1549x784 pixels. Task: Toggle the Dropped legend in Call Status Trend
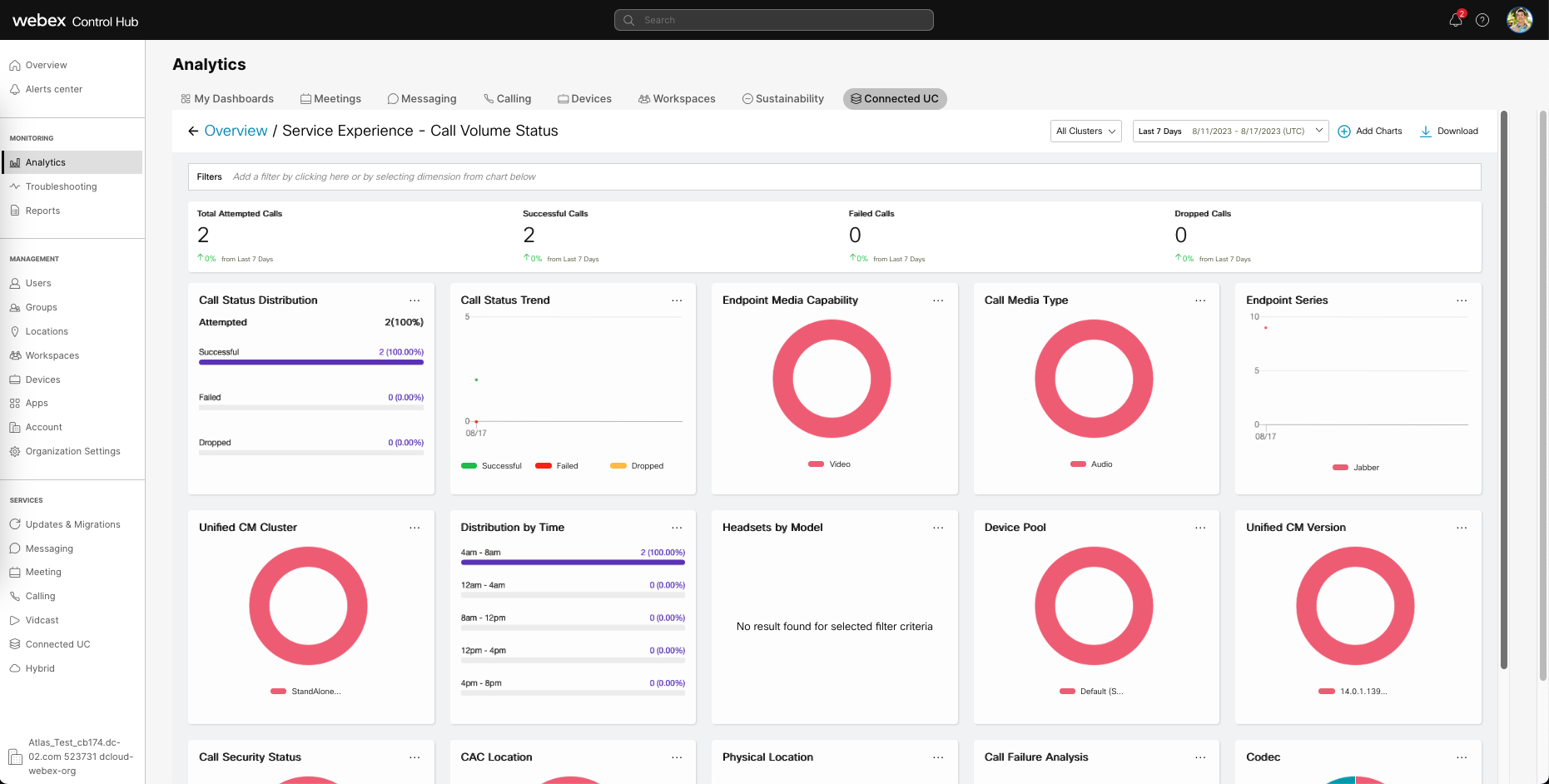(637, 466)
